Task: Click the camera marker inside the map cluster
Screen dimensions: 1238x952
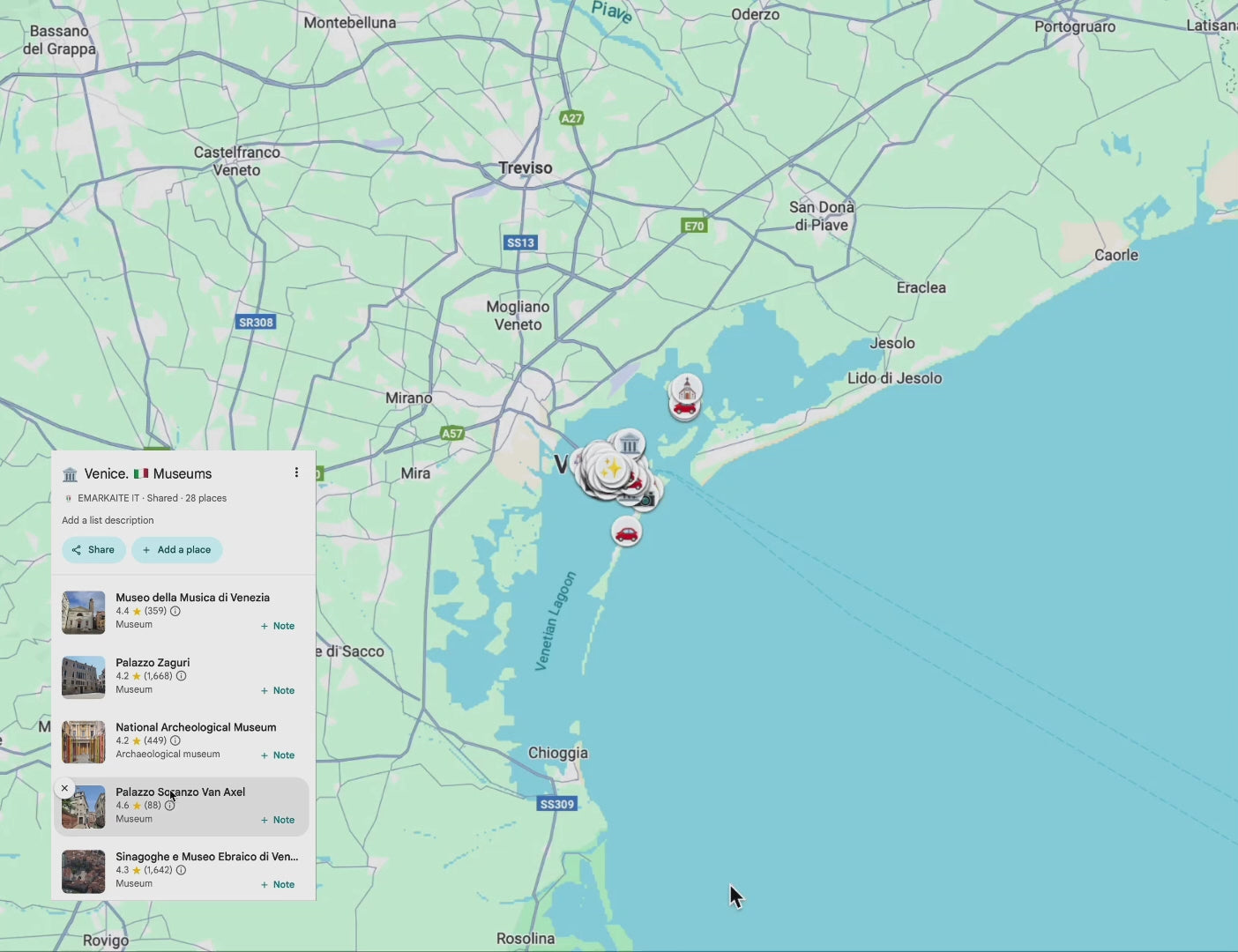Action: (646, 499)
